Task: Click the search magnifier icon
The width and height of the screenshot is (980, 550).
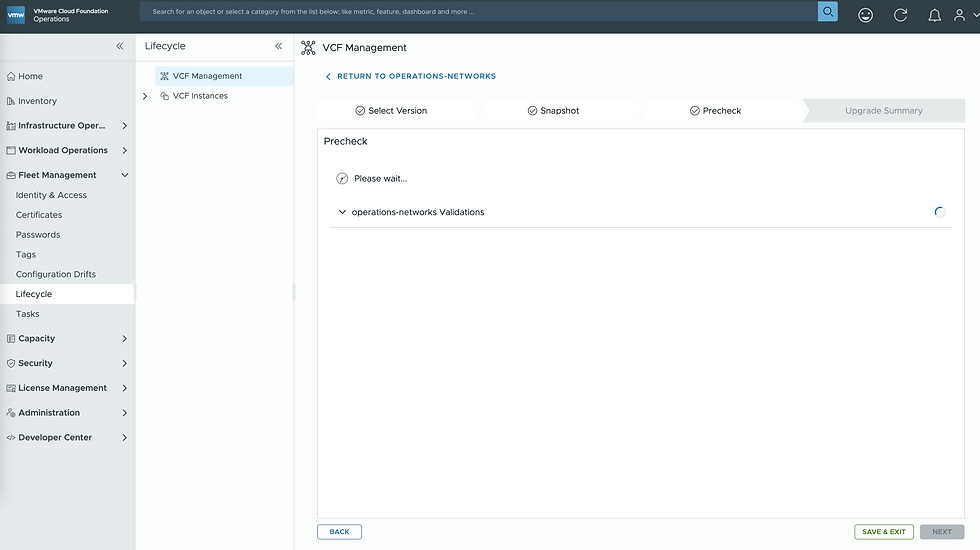Action: tap(828, 12)
